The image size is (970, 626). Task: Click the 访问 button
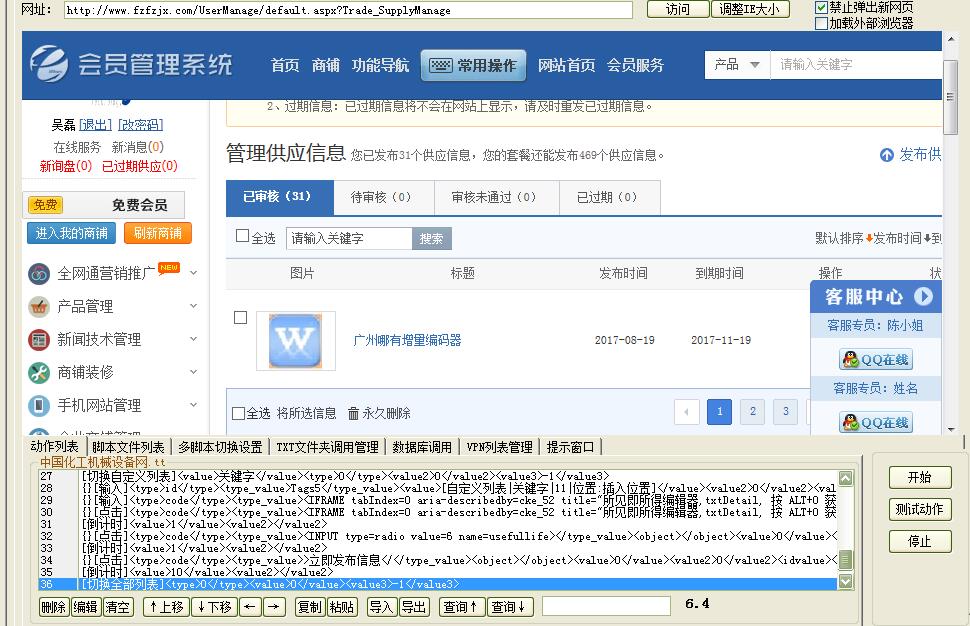click(x=678, y=9)
